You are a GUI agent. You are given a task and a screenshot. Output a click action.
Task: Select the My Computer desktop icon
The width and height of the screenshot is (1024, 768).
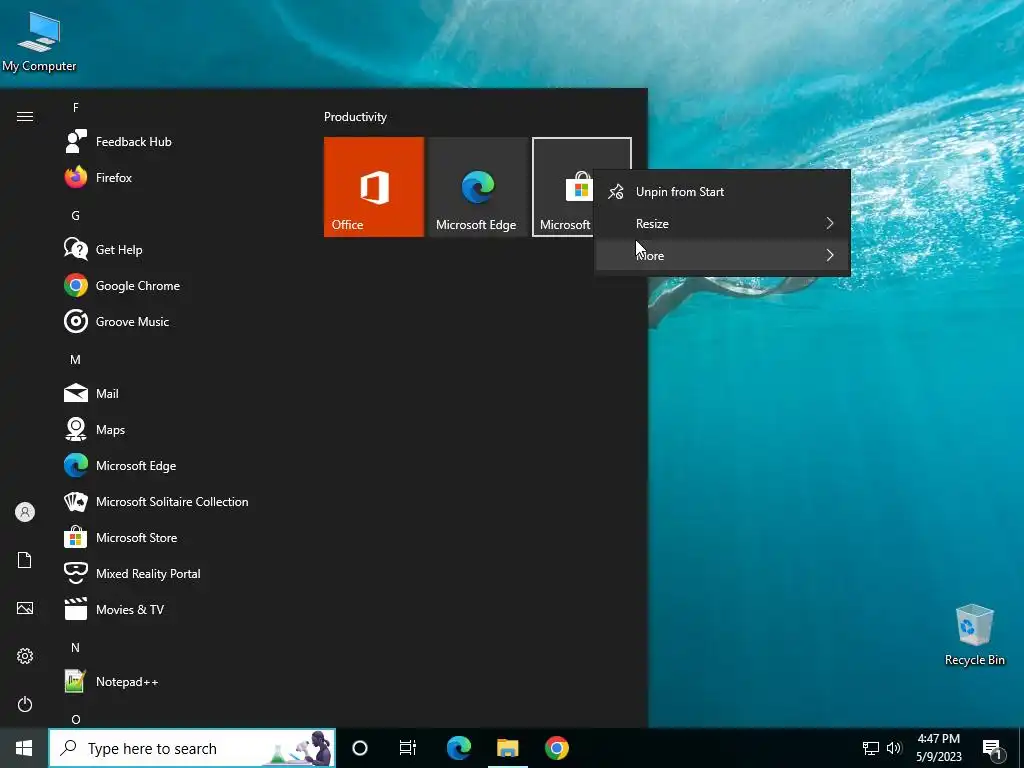click(39, 40)
